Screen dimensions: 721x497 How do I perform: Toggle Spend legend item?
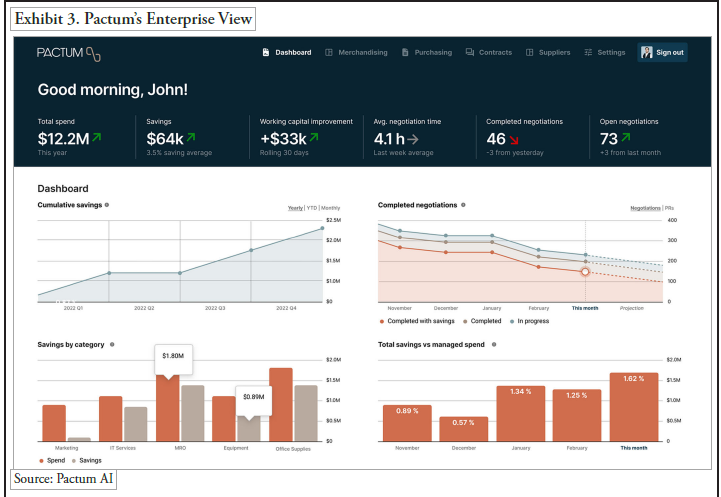pos(52,461)
